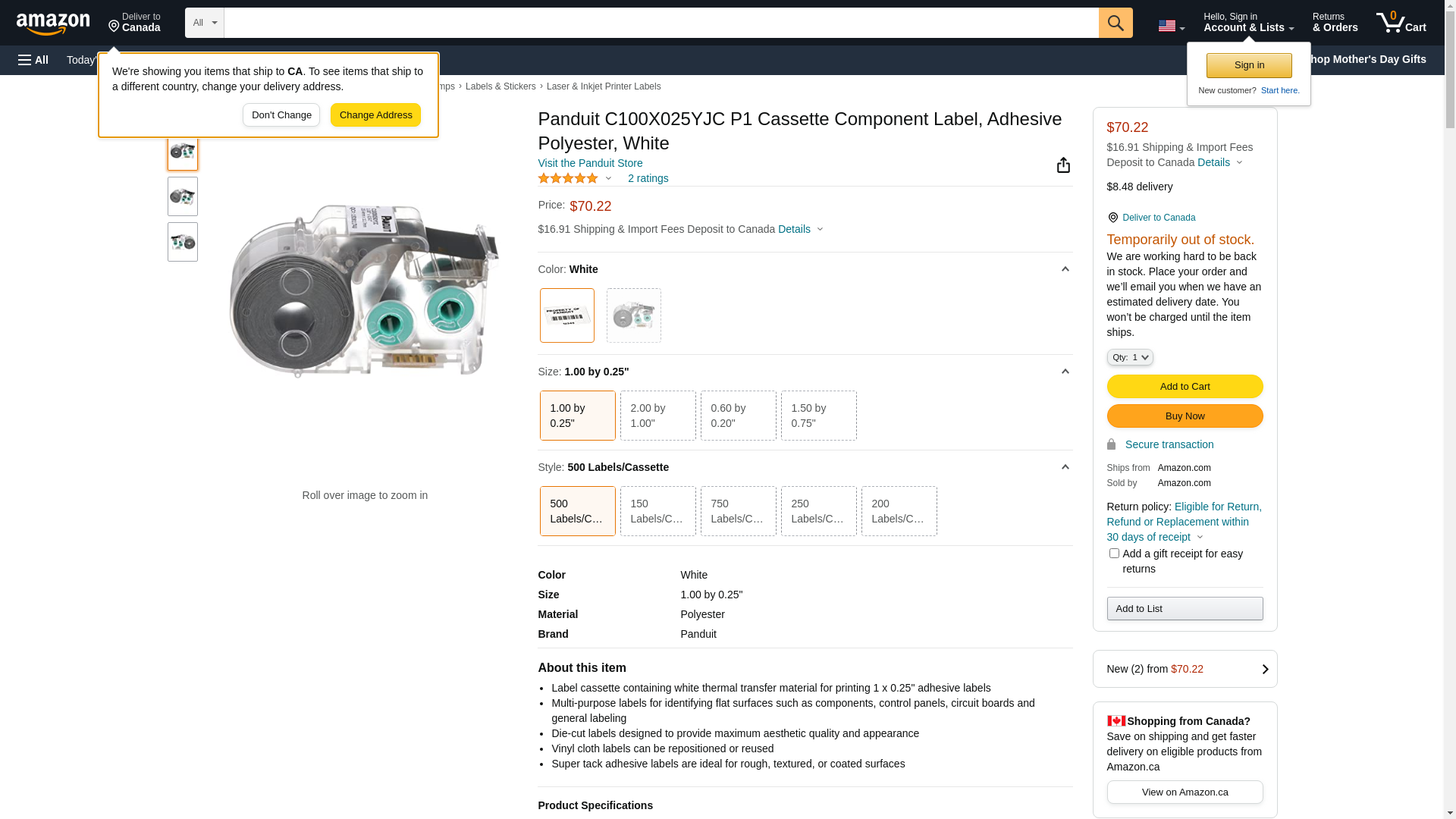Open the All hamburger menu
This screenshot has width=1456, height=819.
point(33,60)
